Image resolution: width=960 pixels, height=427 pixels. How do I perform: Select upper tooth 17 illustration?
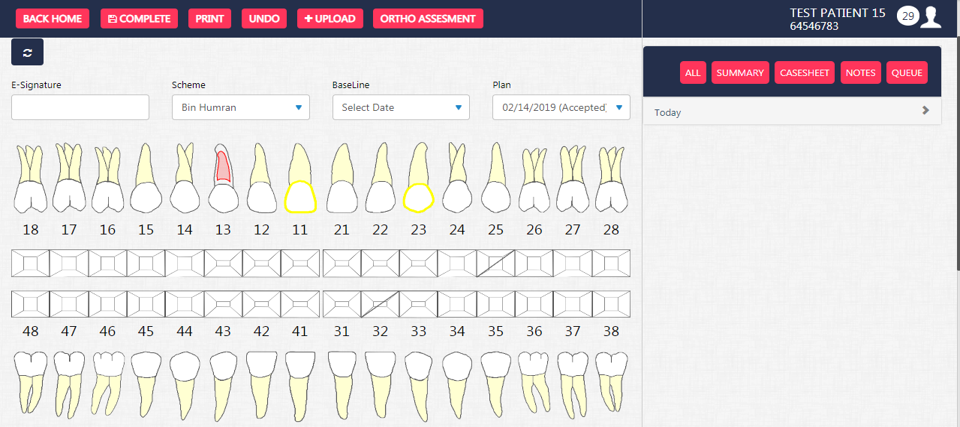pos(69,178)
